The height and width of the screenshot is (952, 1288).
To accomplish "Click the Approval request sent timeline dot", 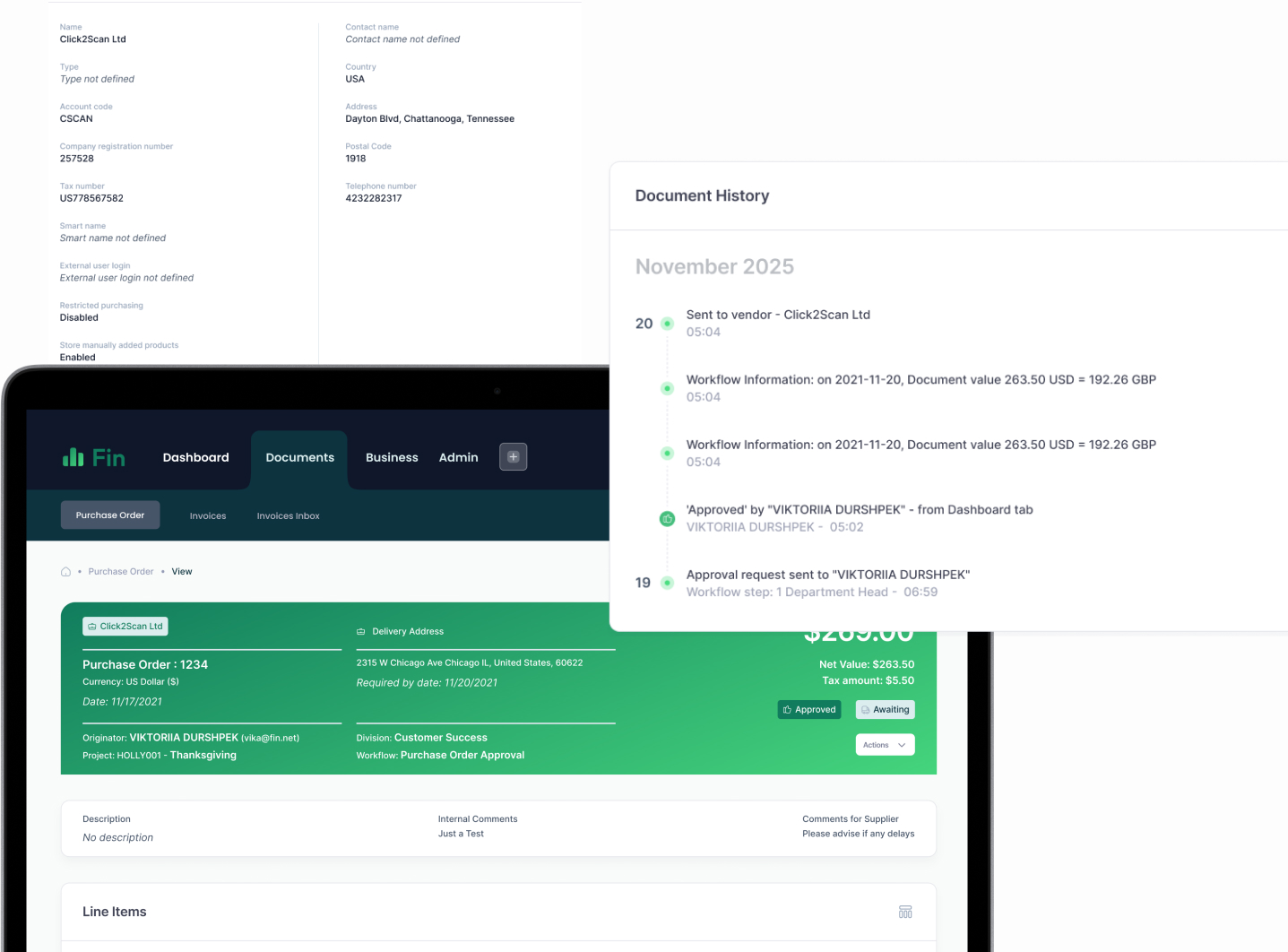I will coord(667,584).
